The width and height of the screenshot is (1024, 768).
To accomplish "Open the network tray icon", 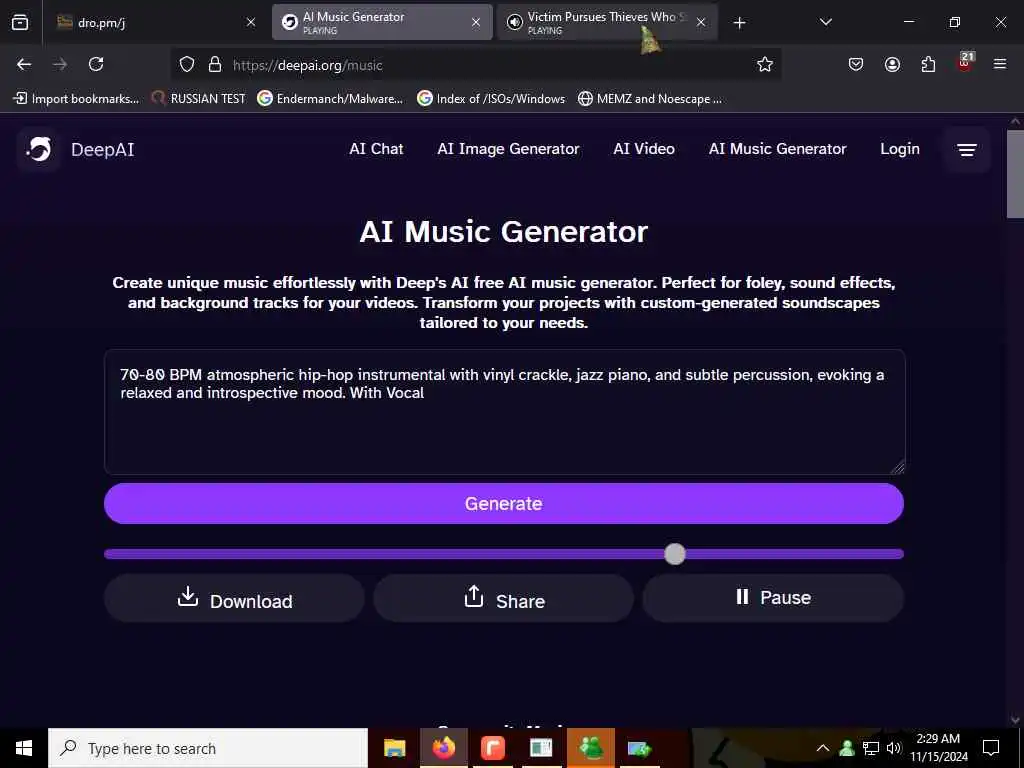I will point(871,748).
